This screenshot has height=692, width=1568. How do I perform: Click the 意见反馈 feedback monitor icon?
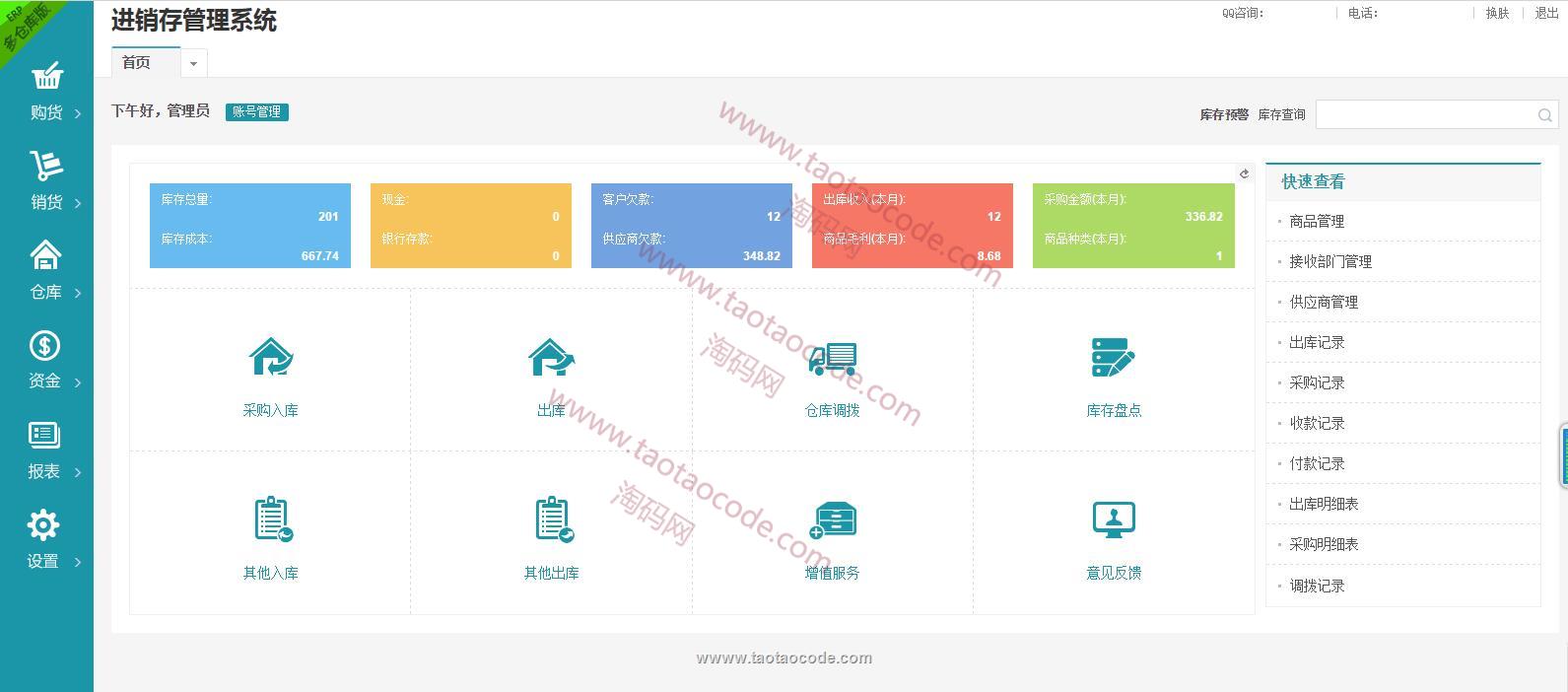1114,519
